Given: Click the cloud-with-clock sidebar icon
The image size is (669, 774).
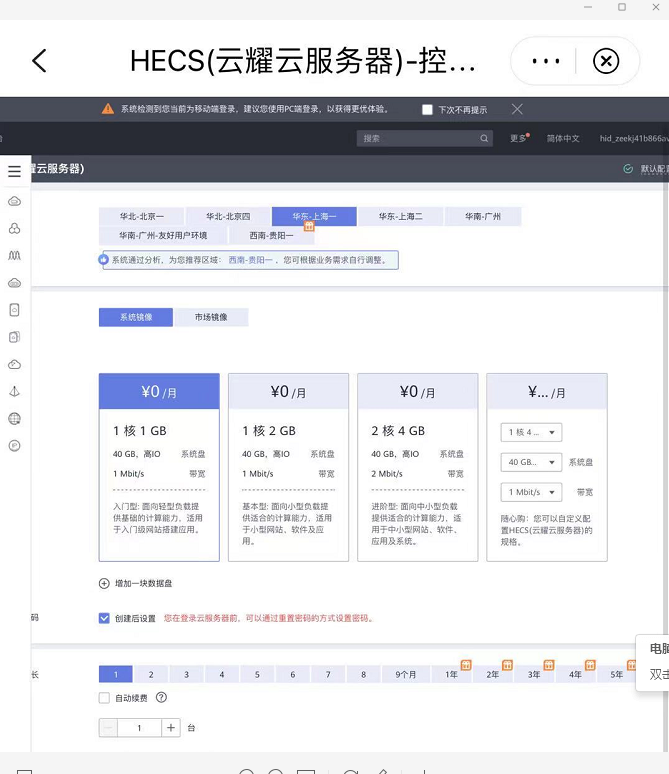Looking at the screenshot, I should tap(14, 364).
